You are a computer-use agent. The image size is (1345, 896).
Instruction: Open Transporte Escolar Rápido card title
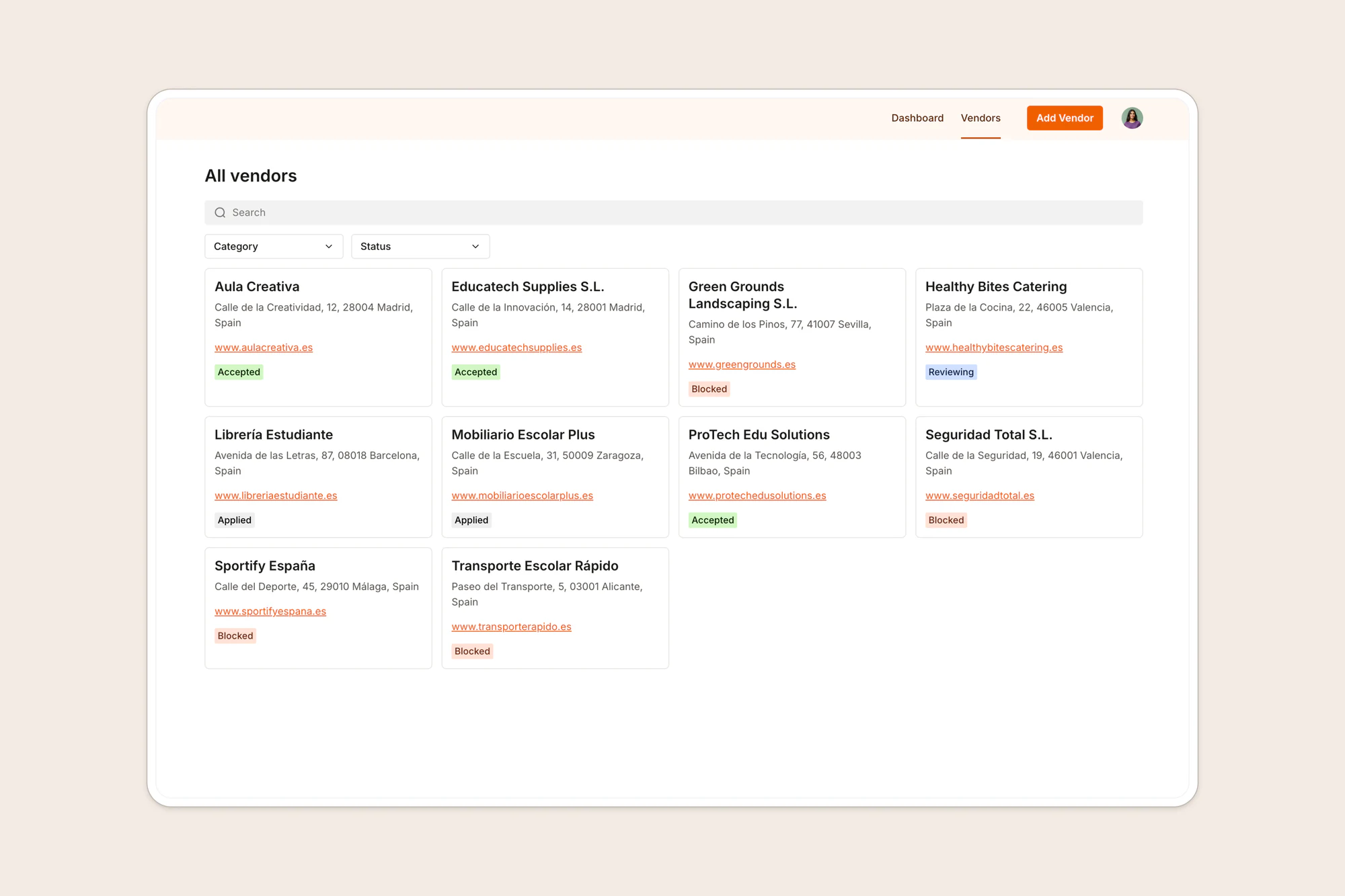point(535,566)
